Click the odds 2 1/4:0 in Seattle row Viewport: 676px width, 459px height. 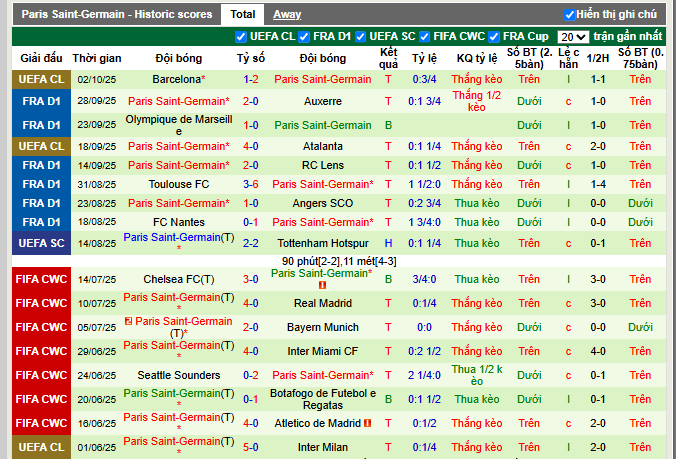(x=424, y=375)
